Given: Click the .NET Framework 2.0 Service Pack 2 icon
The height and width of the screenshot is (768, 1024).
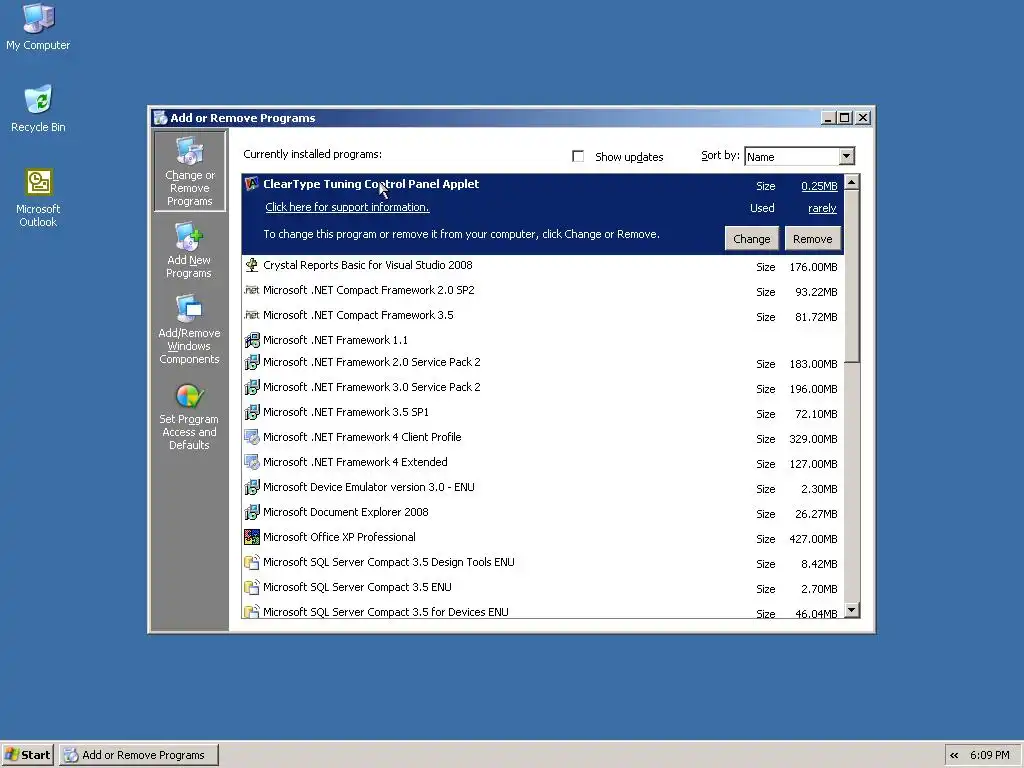Looking at the screenshot, I should (251, 362).
